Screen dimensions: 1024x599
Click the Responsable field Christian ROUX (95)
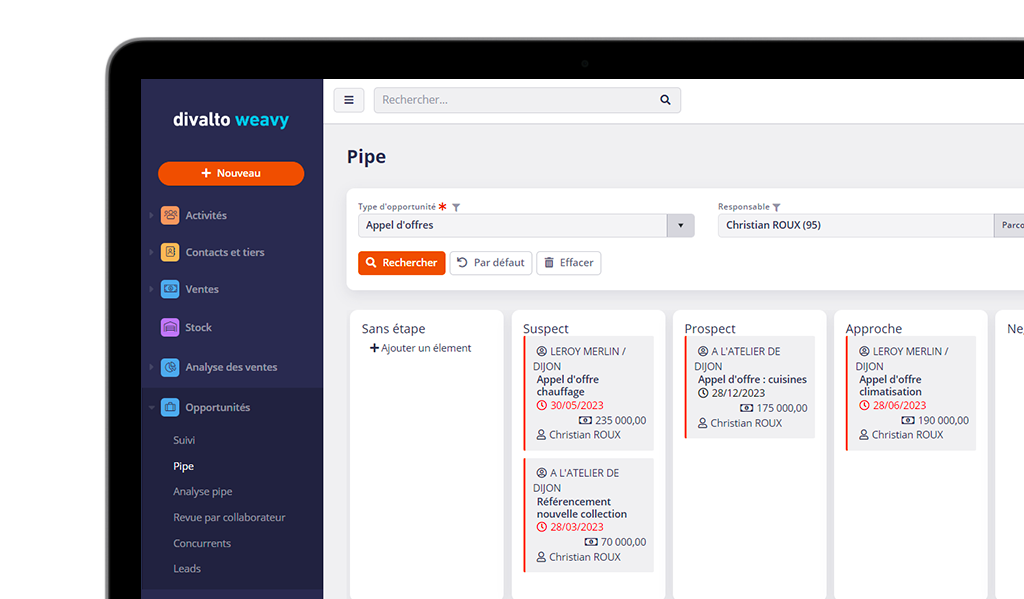(x=856, y=225)
